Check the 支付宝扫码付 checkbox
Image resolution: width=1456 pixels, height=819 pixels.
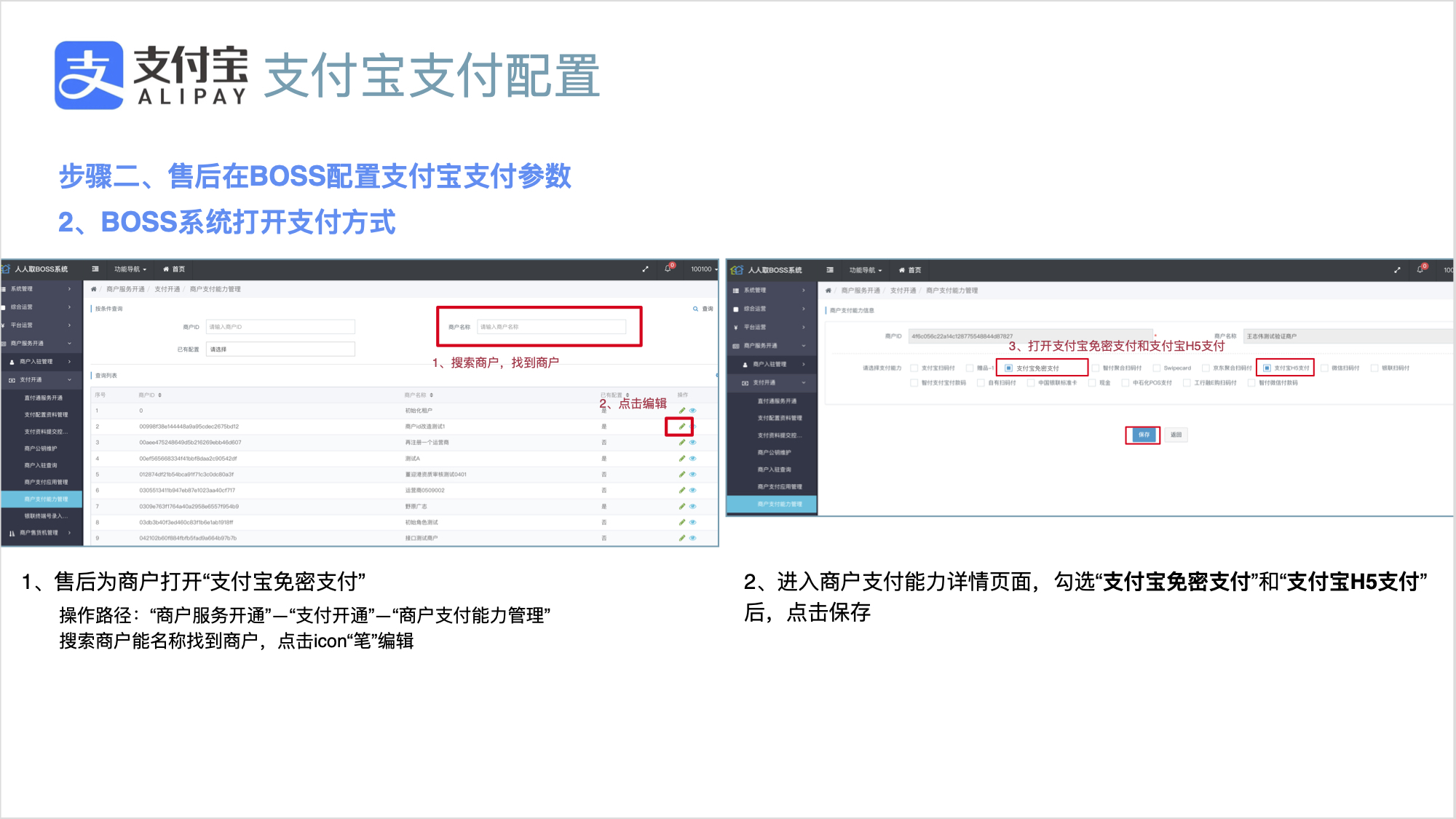[x=914, y=368]
